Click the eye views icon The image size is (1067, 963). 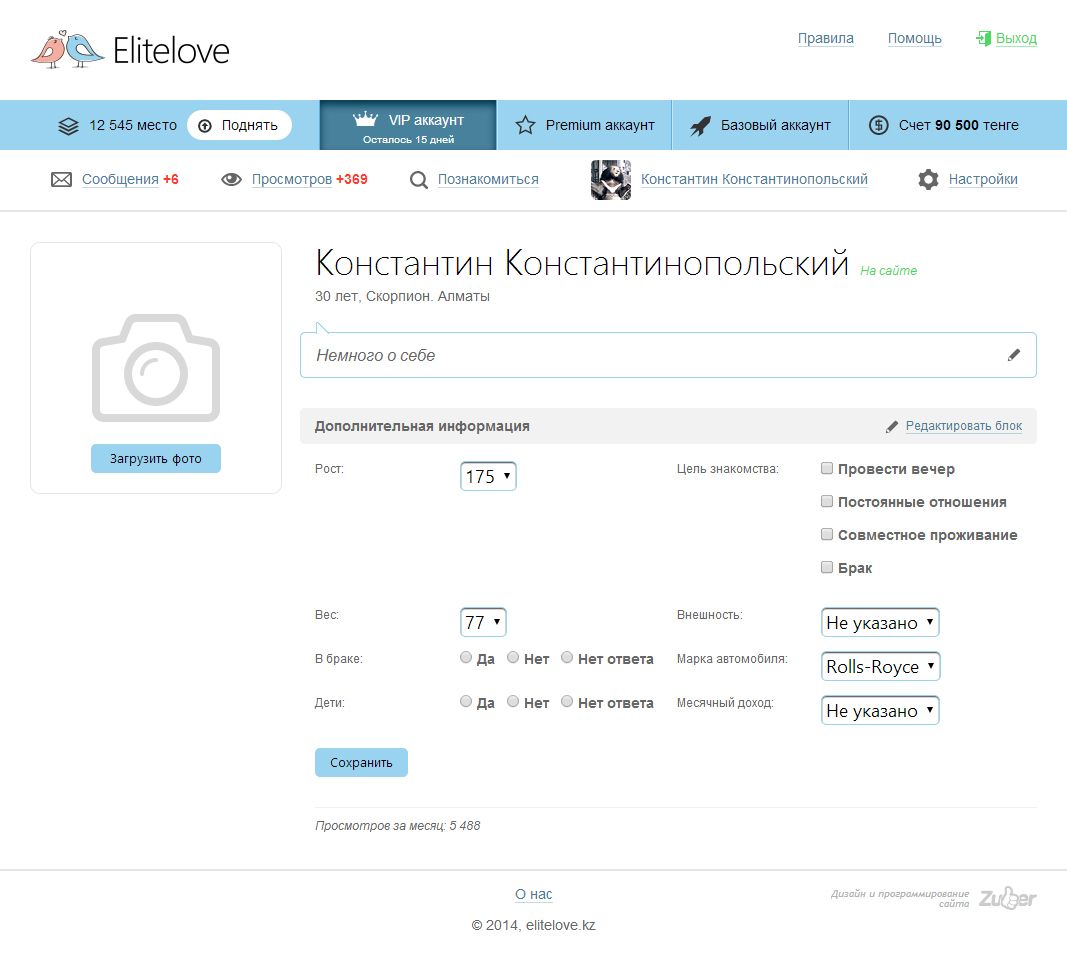click(232, 180)
